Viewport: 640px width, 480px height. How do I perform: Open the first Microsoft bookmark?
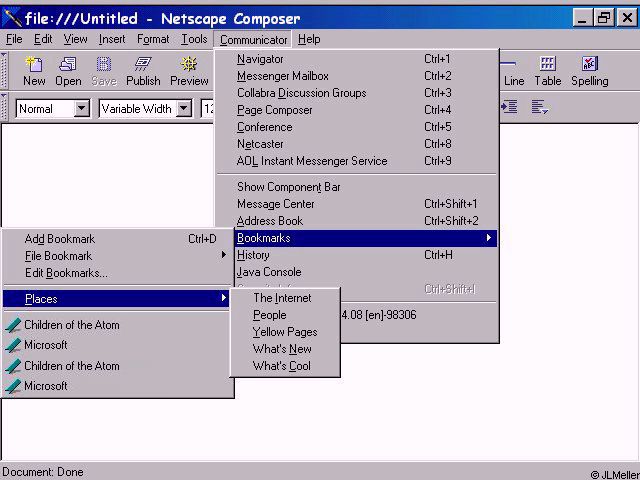[117, 345]
